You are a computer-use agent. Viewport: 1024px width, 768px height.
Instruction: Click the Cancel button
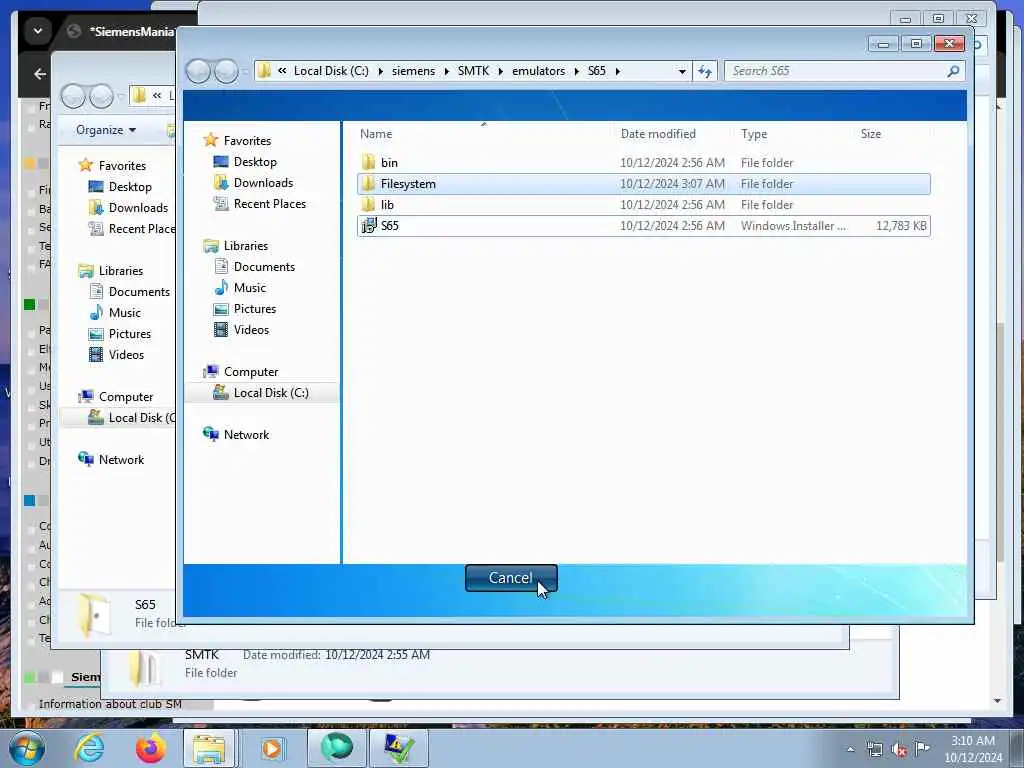[511, 578]
